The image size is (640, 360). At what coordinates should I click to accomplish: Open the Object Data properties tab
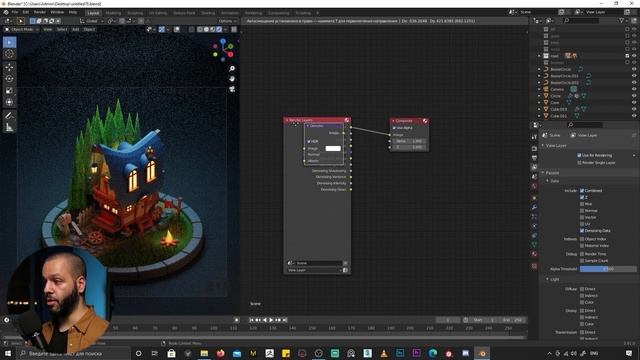point(534,244)
